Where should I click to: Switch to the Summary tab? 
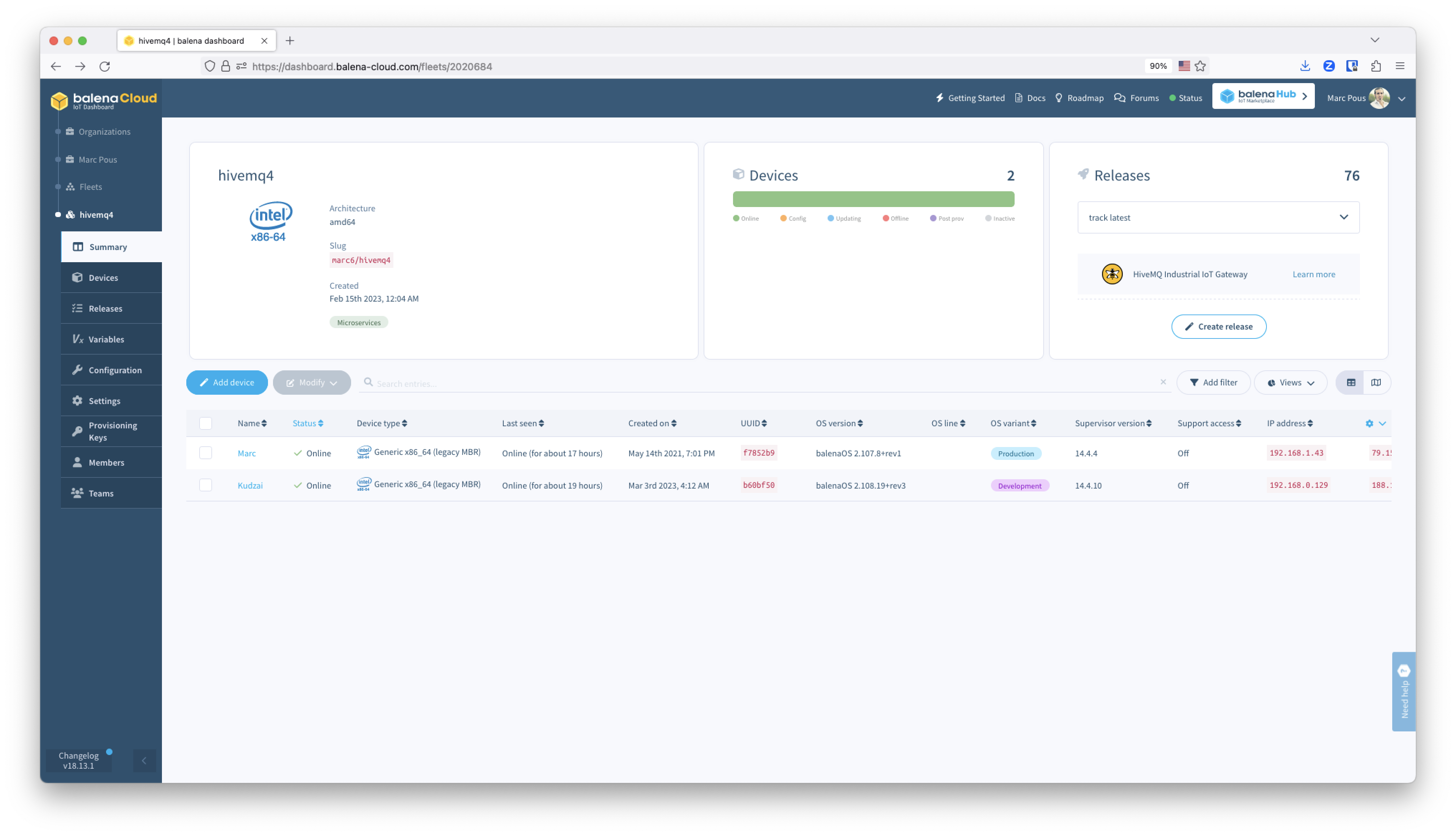(108, 246)
